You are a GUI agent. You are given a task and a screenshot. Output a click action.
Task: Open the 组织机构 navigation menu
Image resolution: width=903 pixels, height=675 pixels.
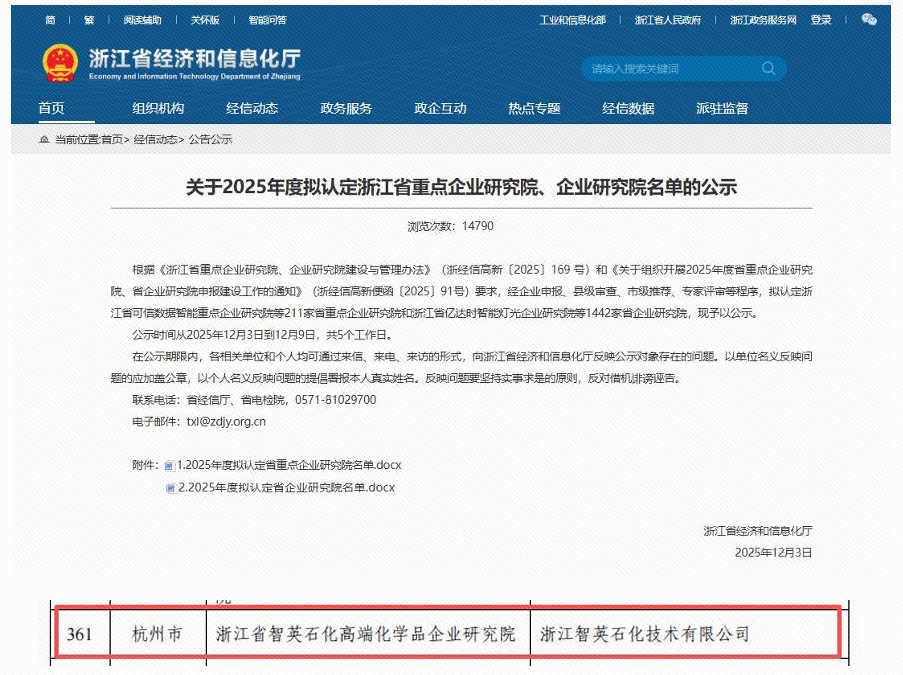click(x=158, y=109)
